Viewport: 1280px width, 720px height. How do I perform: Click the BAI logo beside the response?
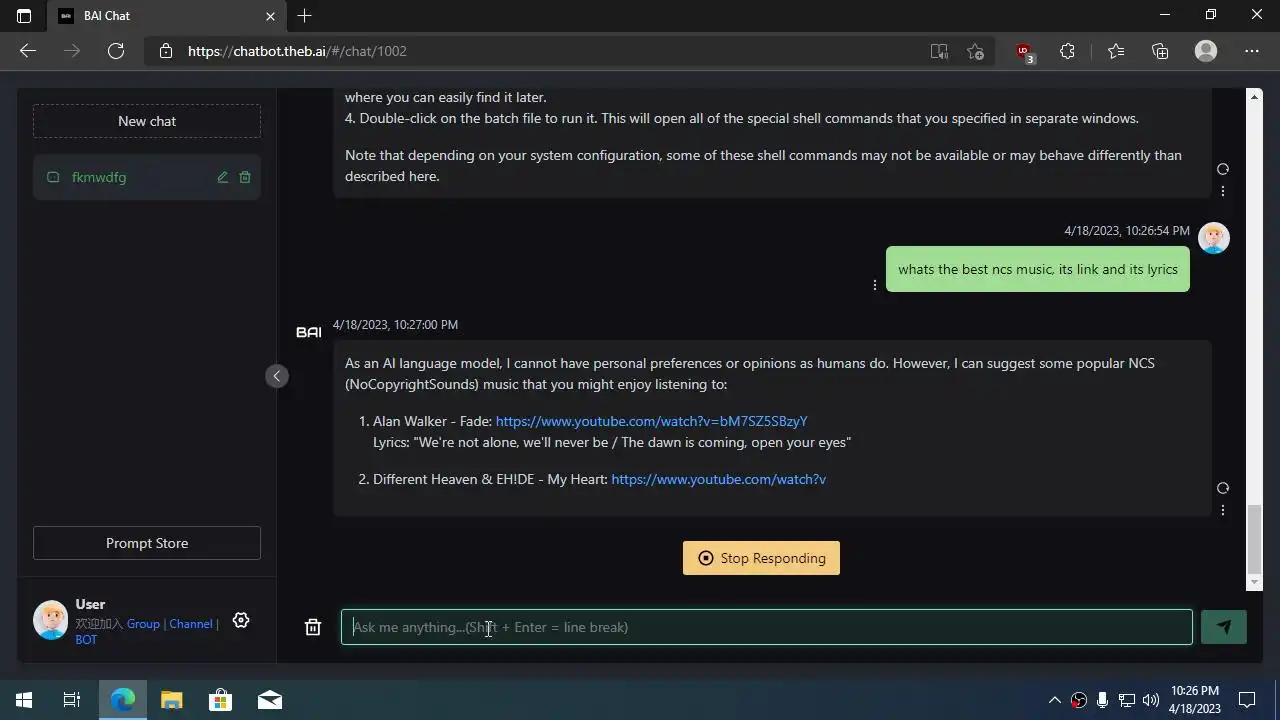tap(309, 332)
